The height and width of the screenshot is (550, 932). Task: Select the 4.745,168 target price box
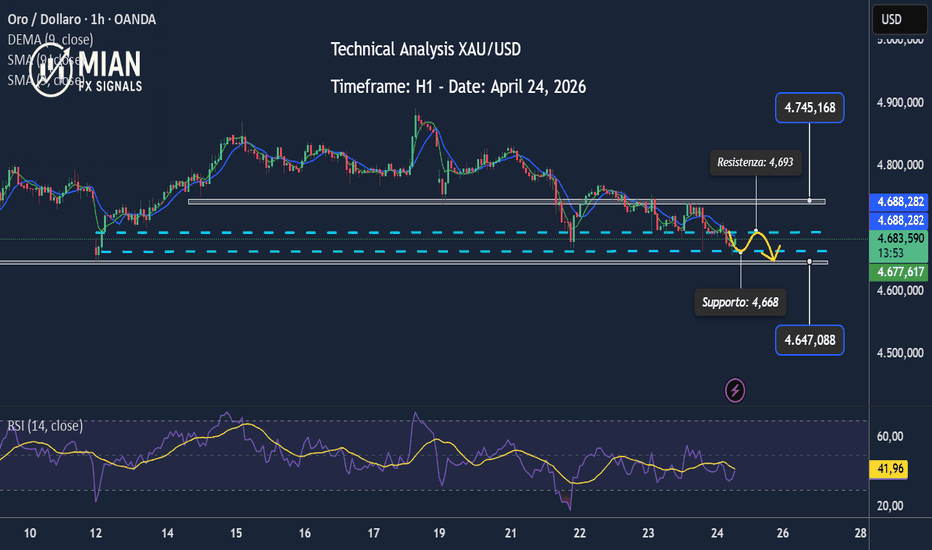(x=810, y=108)
